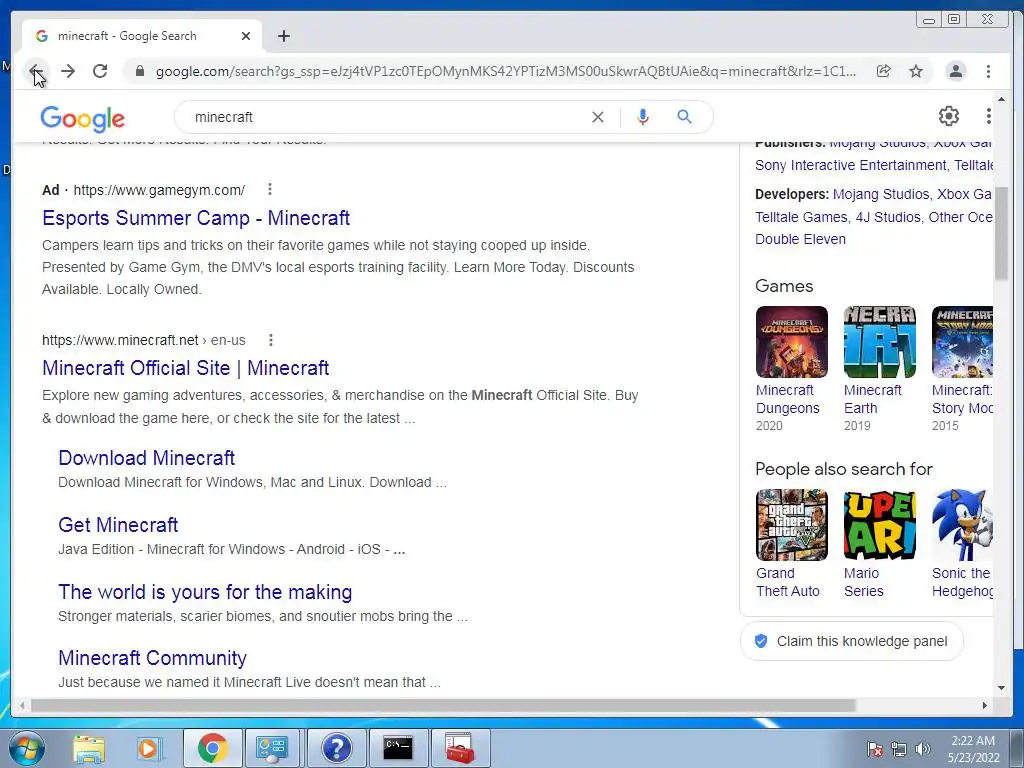
Task: Open Esports Summer Camp - Minecraft ad
Action: (196, 218)
